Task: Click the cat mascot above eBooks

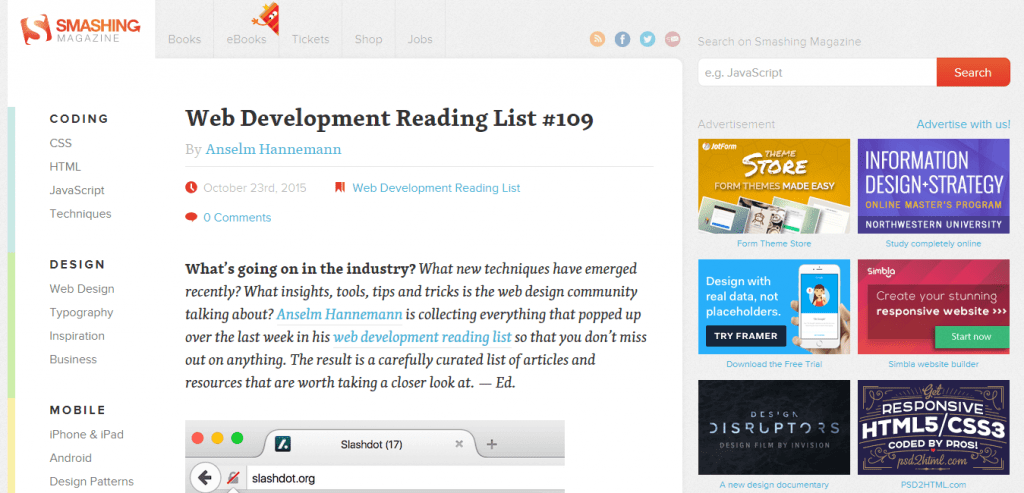Action: click(x=268, y=18)
